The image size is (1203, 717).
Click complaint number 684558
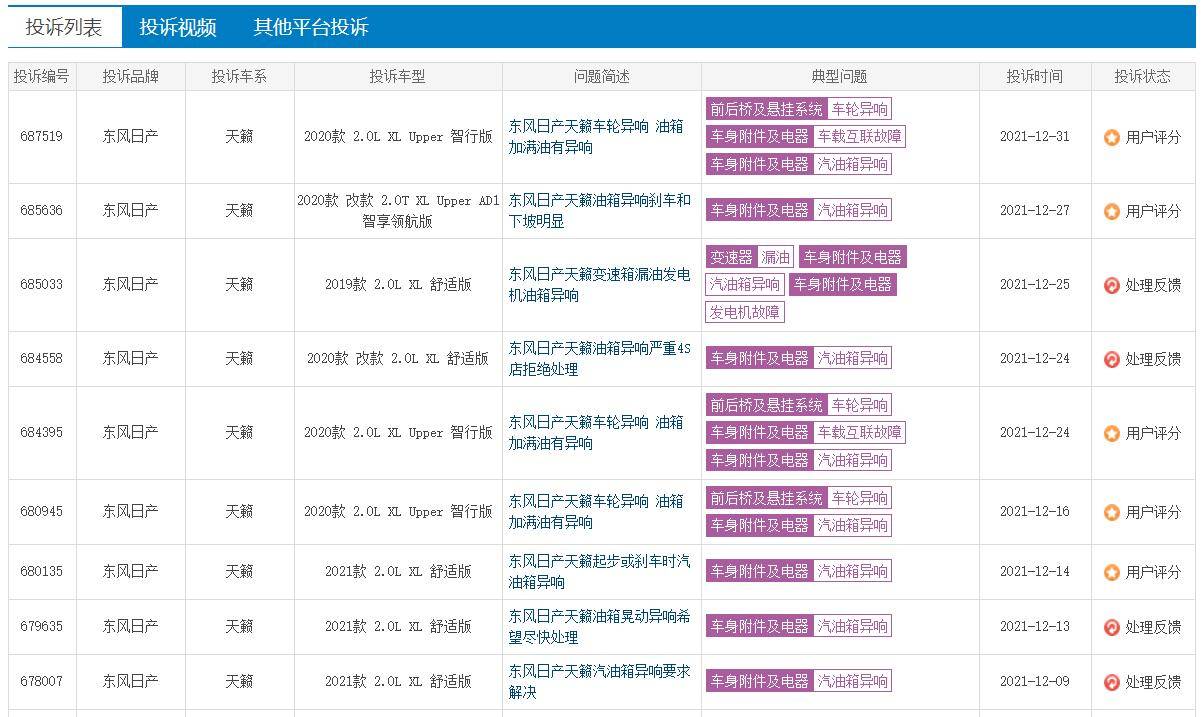point(41,359)
